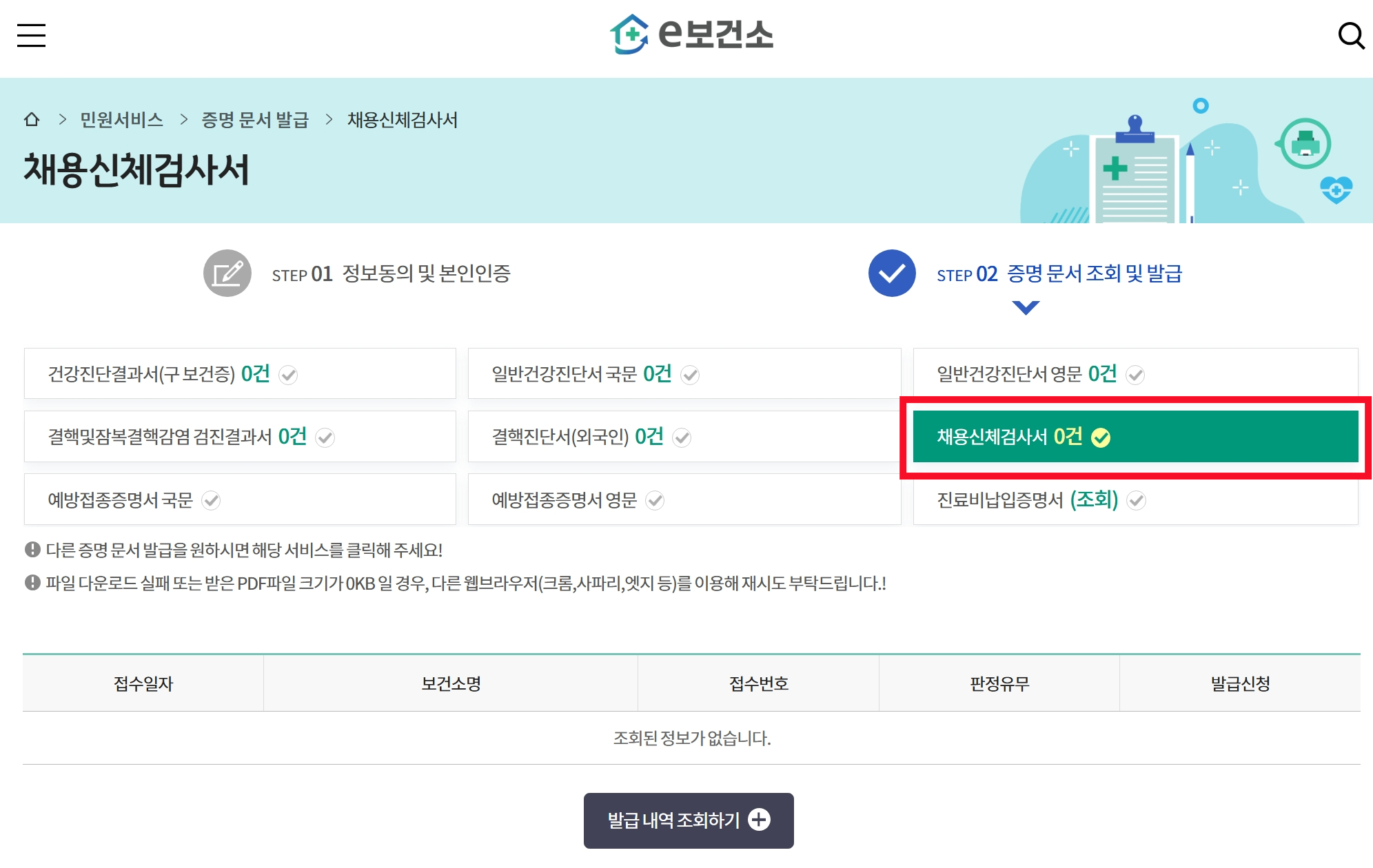The image size is (1373, 868).
Task: Open the 민원서비스 breadcrumb link
Action: coord(121,120)
